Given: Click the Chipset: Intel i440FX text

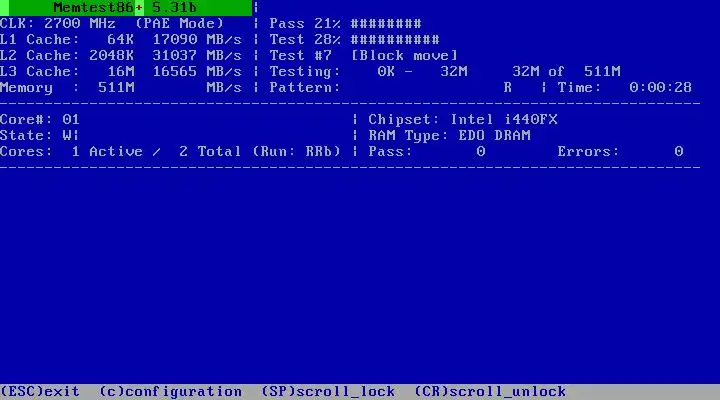Looking at the screenshot, I should 463,120.
